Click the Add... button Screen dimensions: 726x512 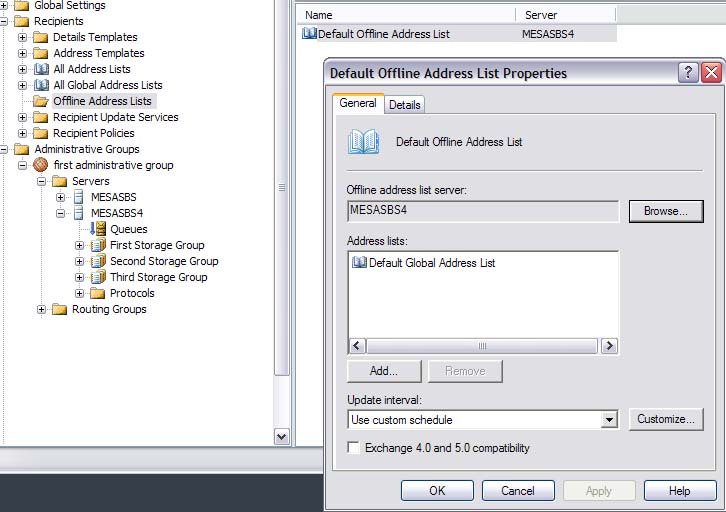(384, 371)
